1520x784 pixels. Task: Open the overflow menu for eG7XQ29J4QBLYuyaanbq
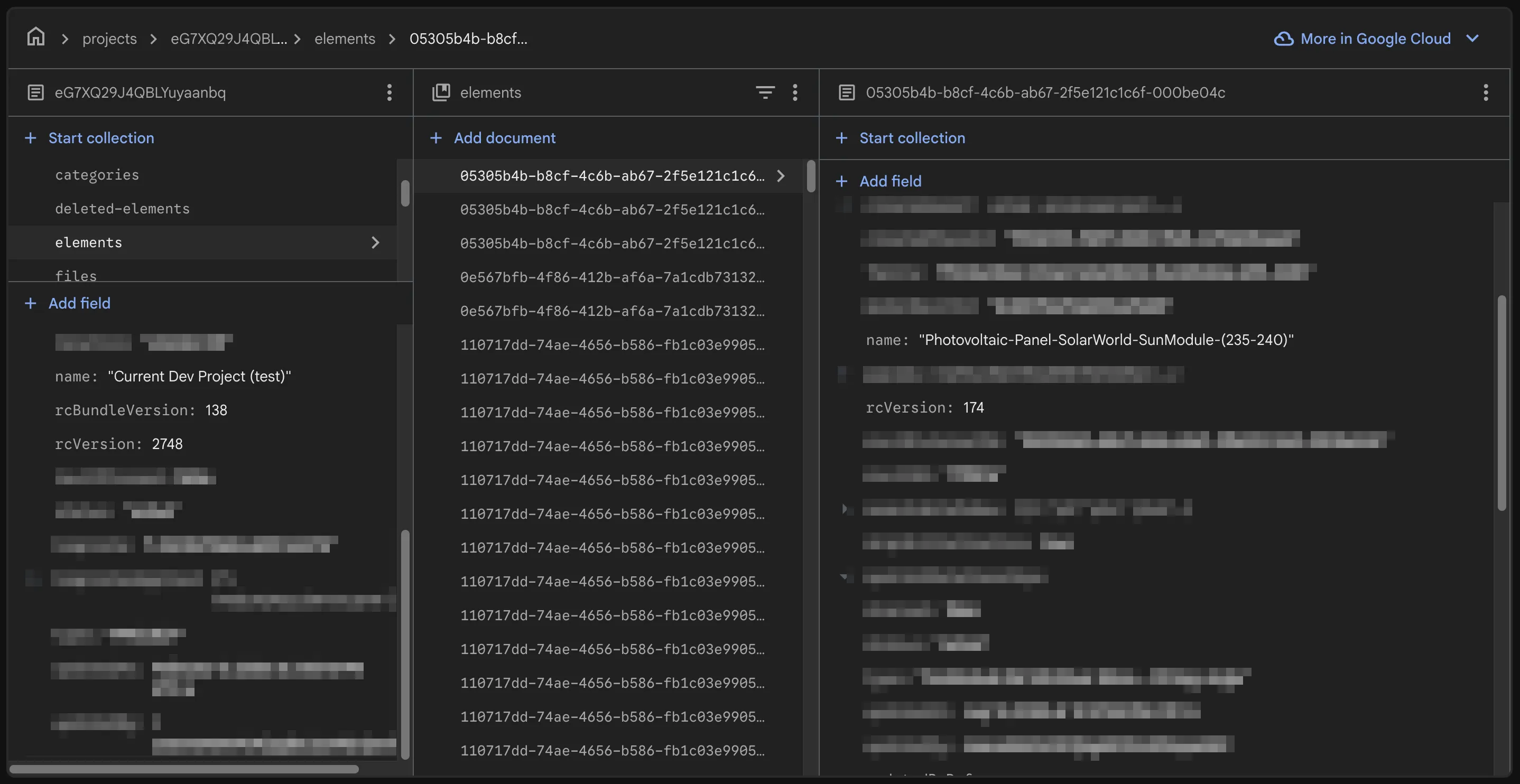click(390, 92)
